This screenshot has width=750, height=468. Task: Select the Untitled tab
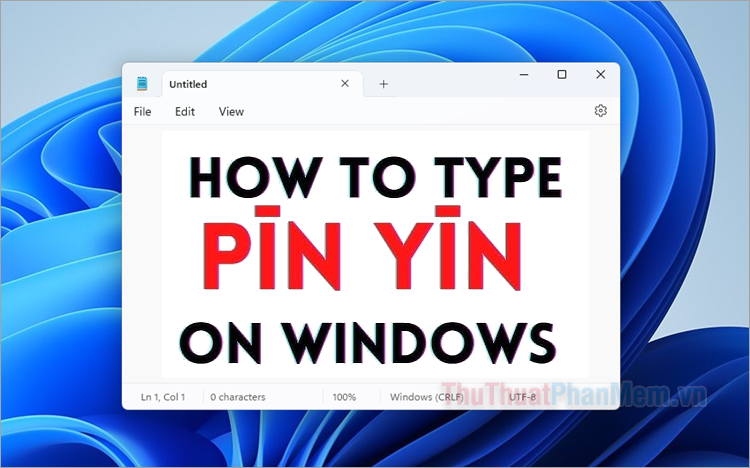[x=263, y=84]
